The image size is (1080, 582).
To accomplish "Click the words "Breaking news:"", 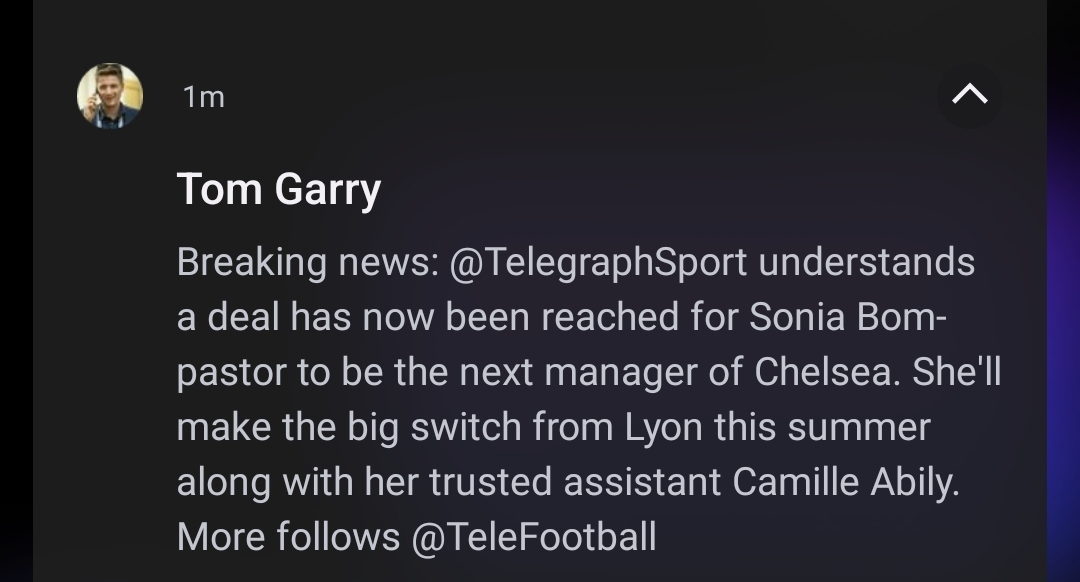I will click(308, 262).
